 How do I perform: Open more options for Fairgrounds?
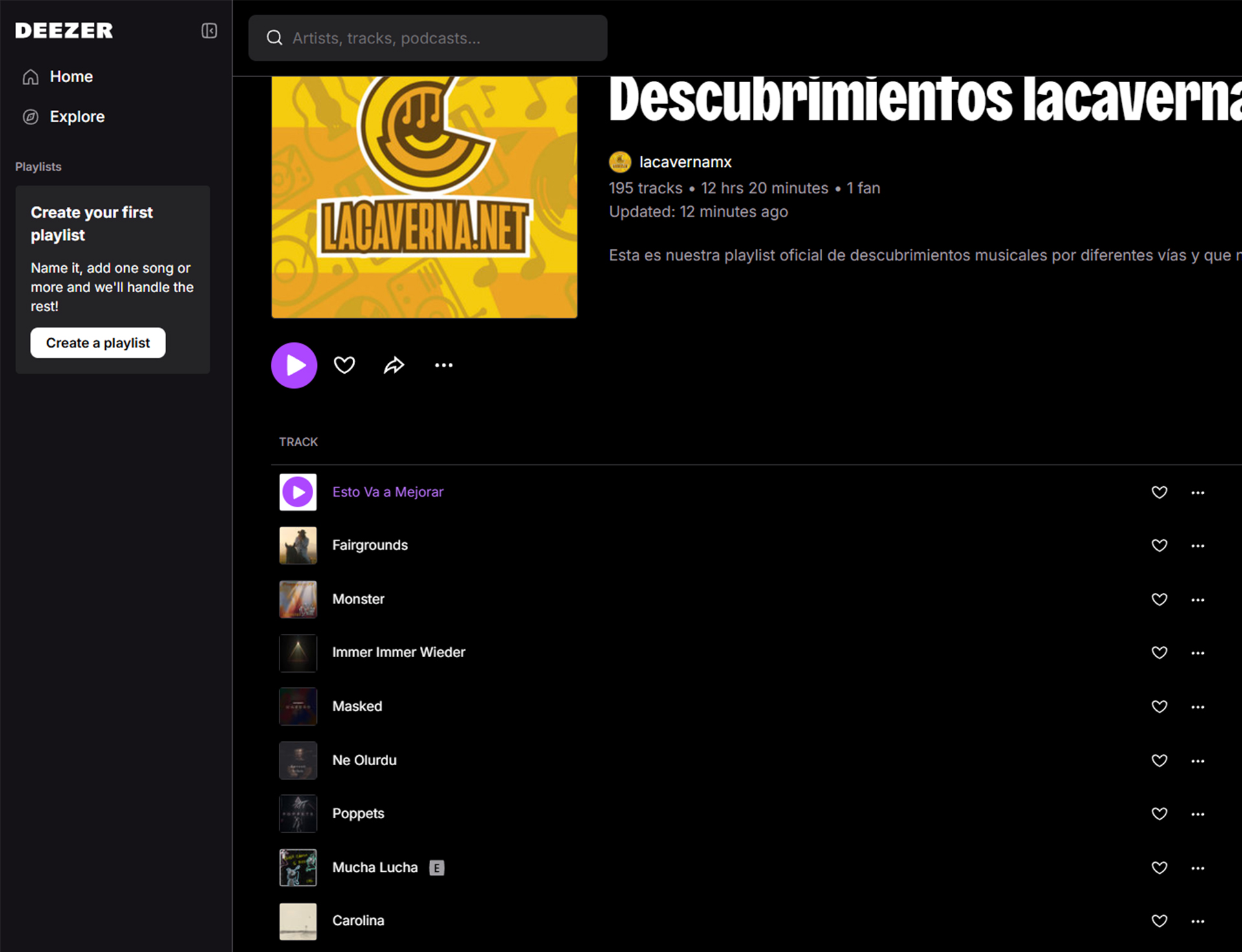[x=1198, y=546]
